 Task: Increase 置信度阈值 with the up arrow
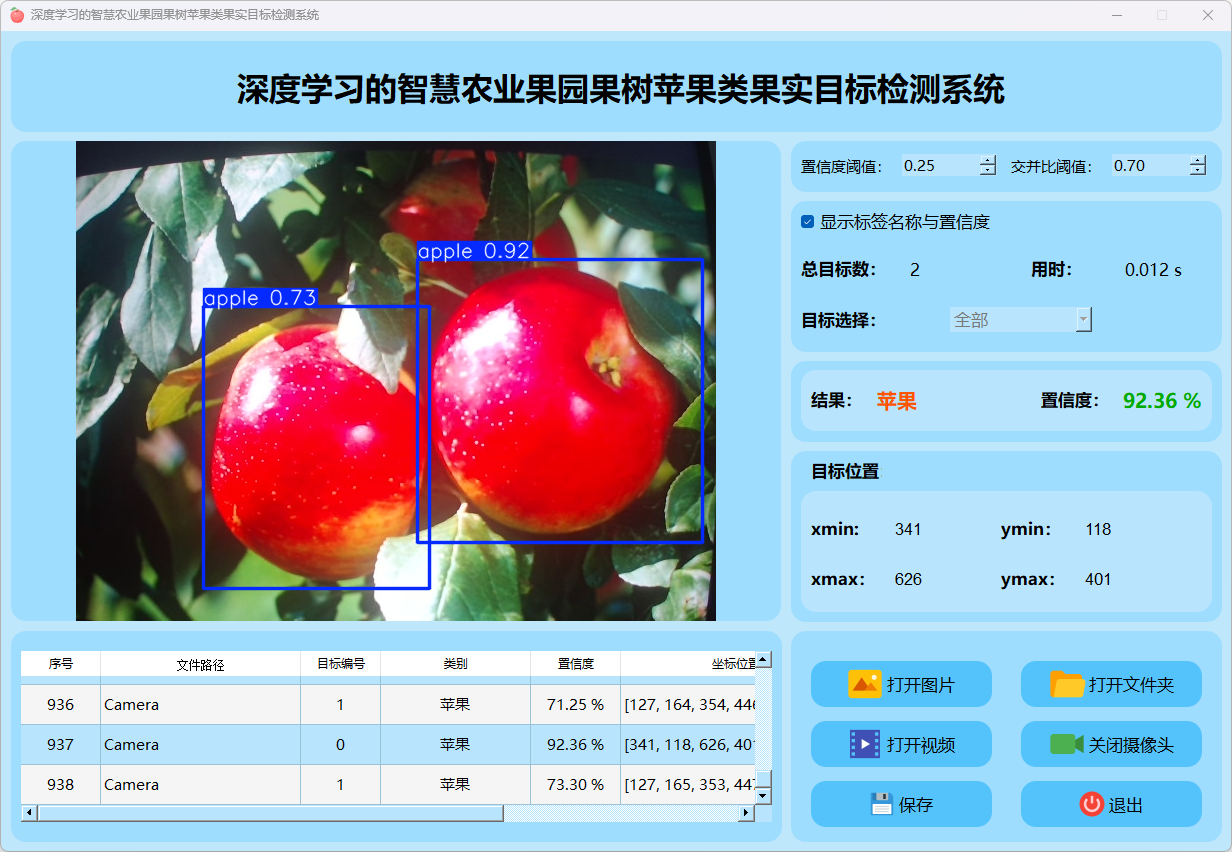click(988, 161)
